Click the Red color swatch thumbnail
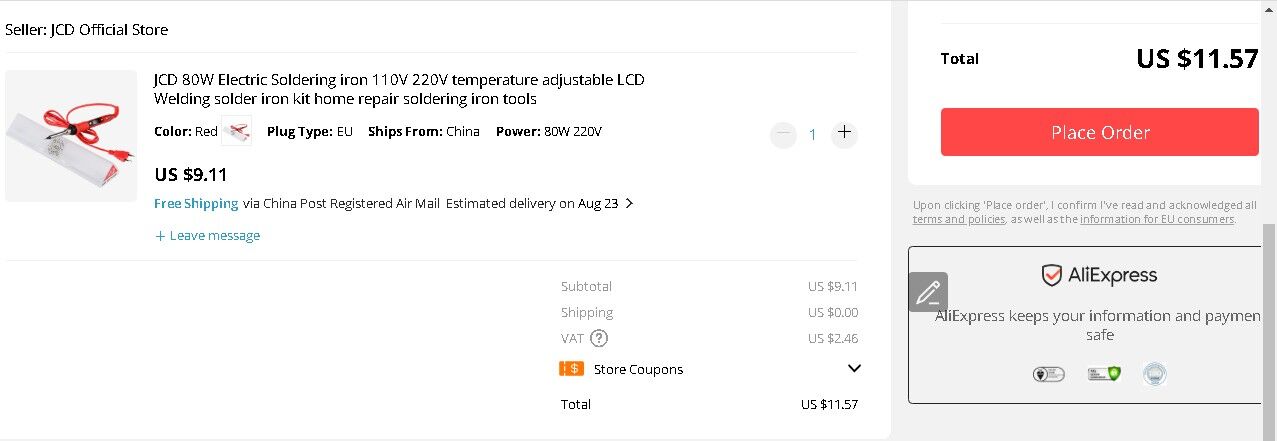Screen dimensions: 1277x441 [x=237, y=131]
